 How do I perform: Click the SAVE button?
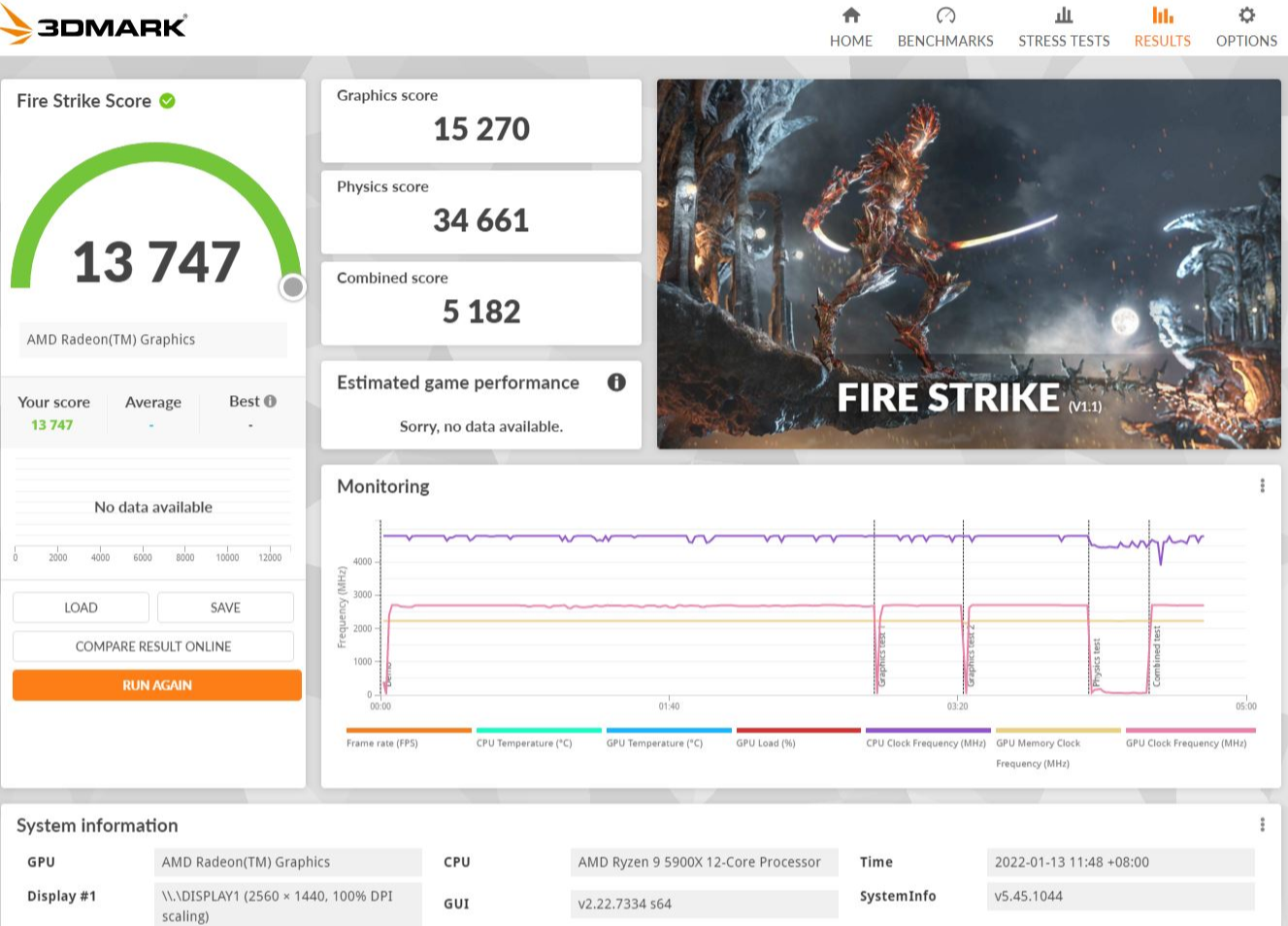click(x=225, y=608)
